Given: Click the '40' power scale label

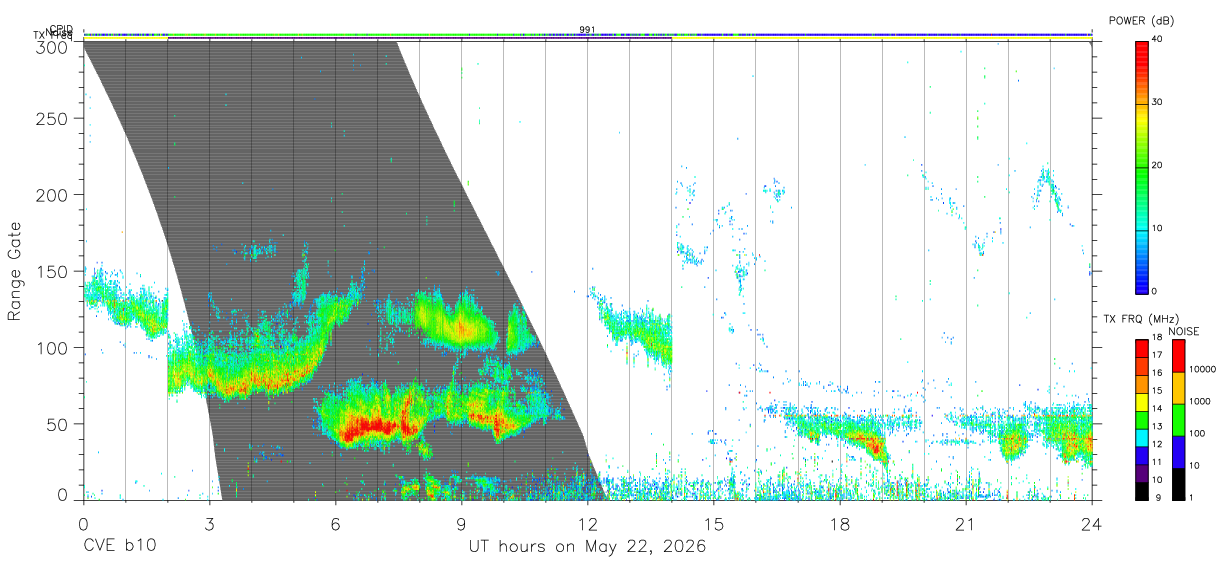Looking at the screenshot, I should (x=1157, y=39).
